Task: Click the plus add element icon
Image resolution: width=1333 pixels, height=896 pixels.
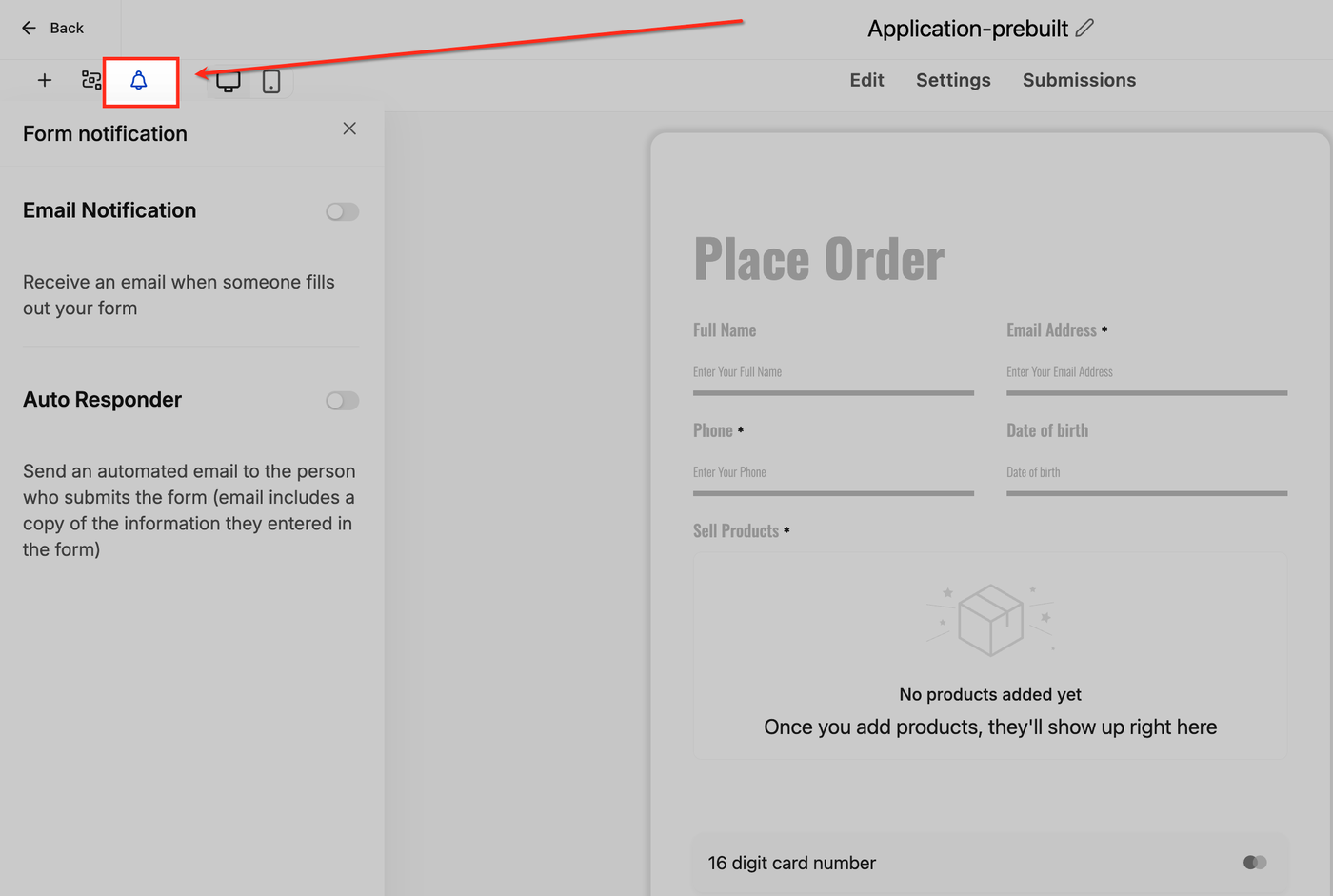Action: point(45,81)
